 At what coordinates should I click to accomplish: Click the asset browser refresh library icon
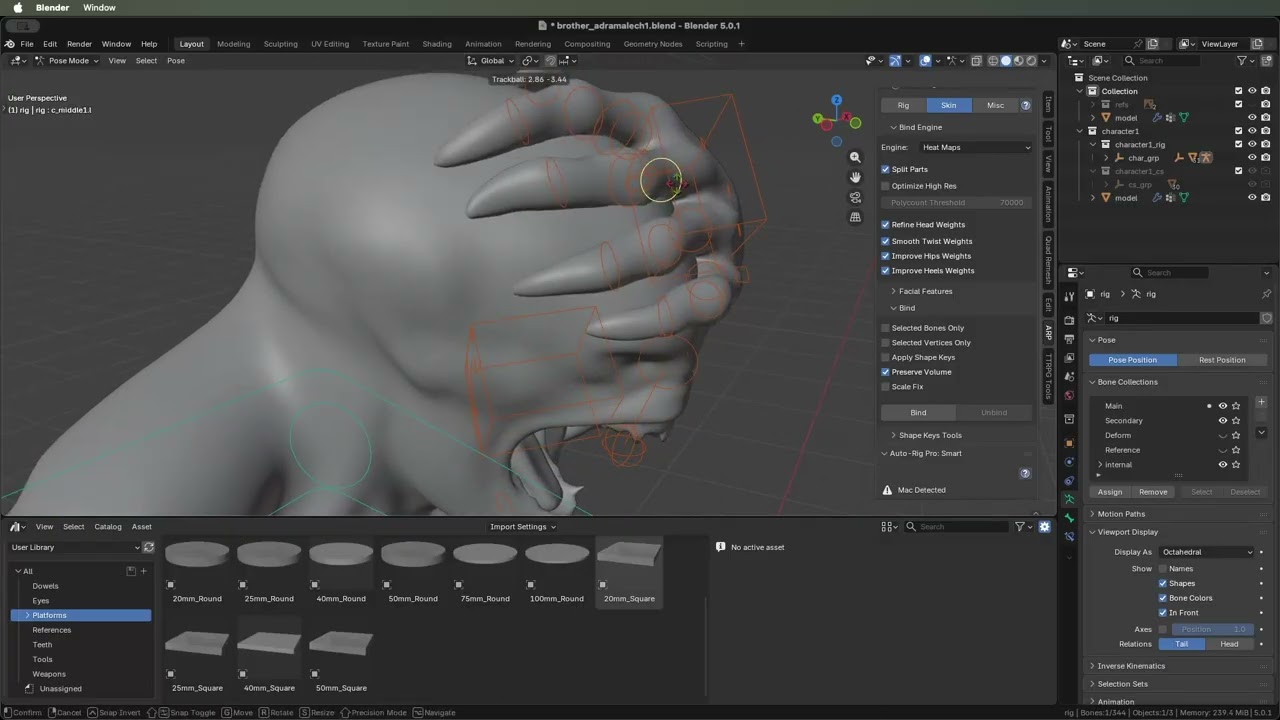pyautogui.click(x=149, y=548)
